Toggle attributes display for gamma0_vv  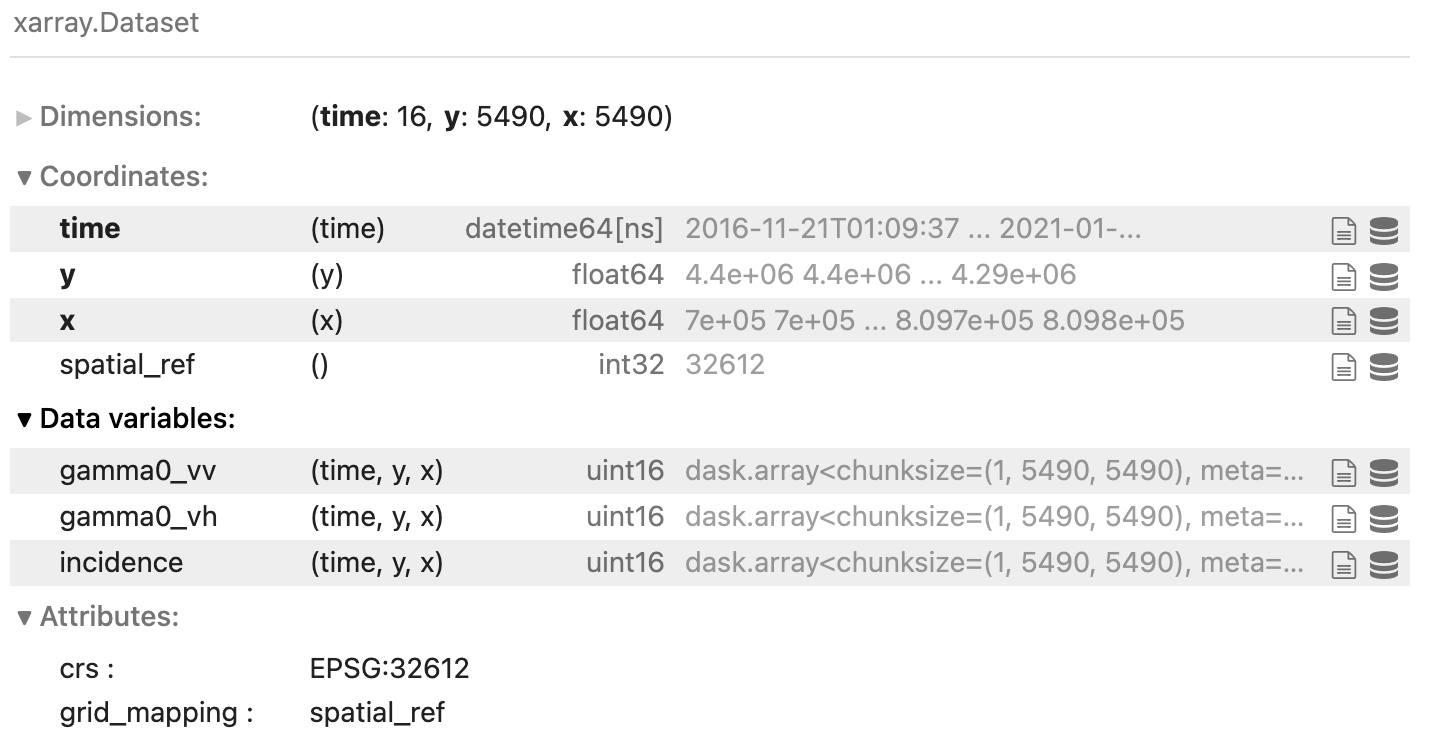[x=1346, y=471]
